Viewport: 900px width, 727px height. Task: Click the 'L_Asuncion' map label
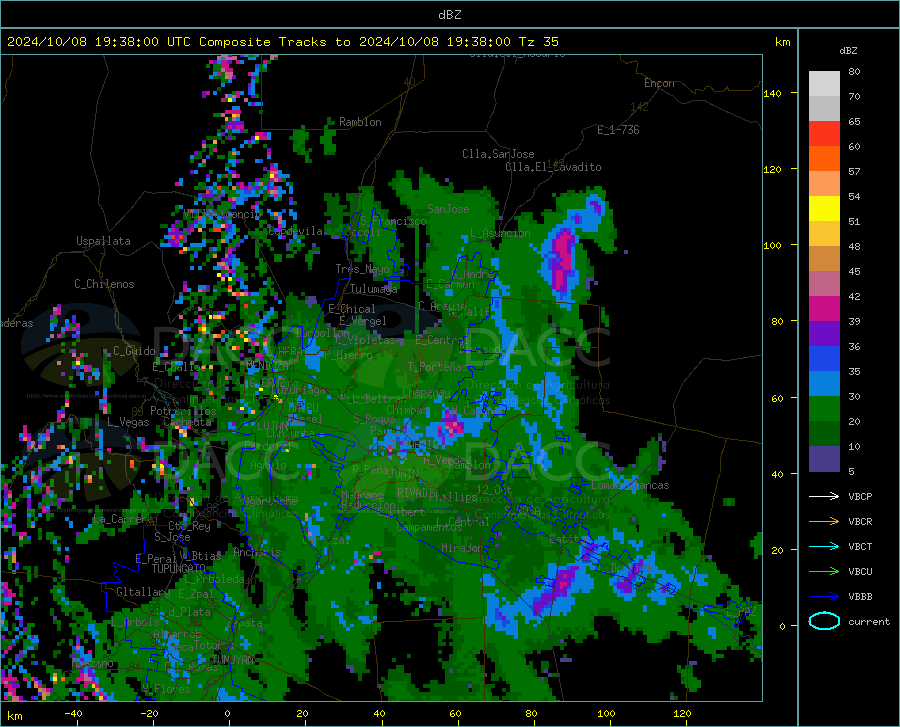pos(500,233)
